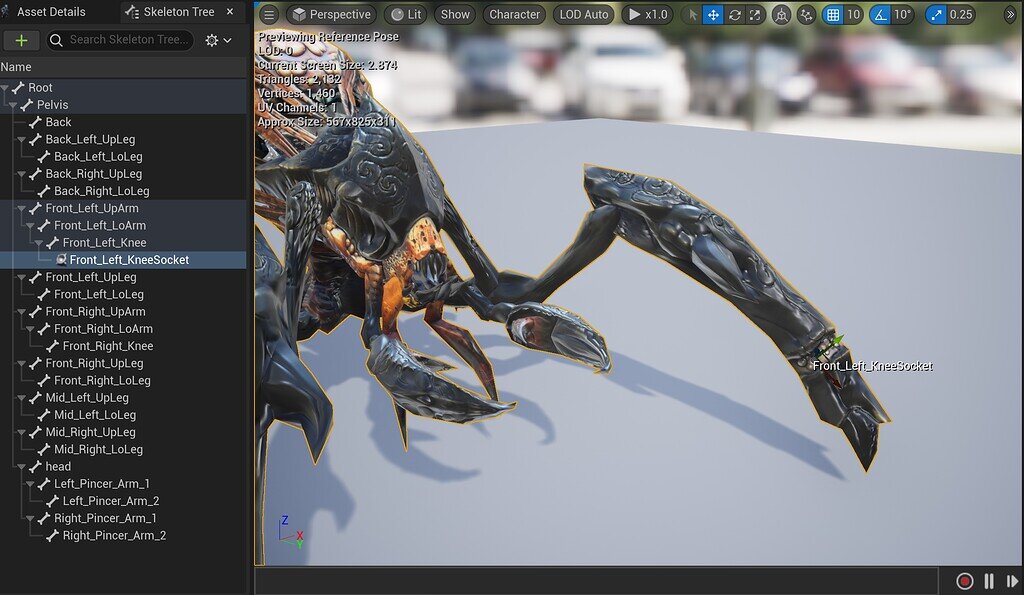Select Back_Left_LoLeg bone
1024x595 pixels.
pyautogui.click(x=98, y=157)
